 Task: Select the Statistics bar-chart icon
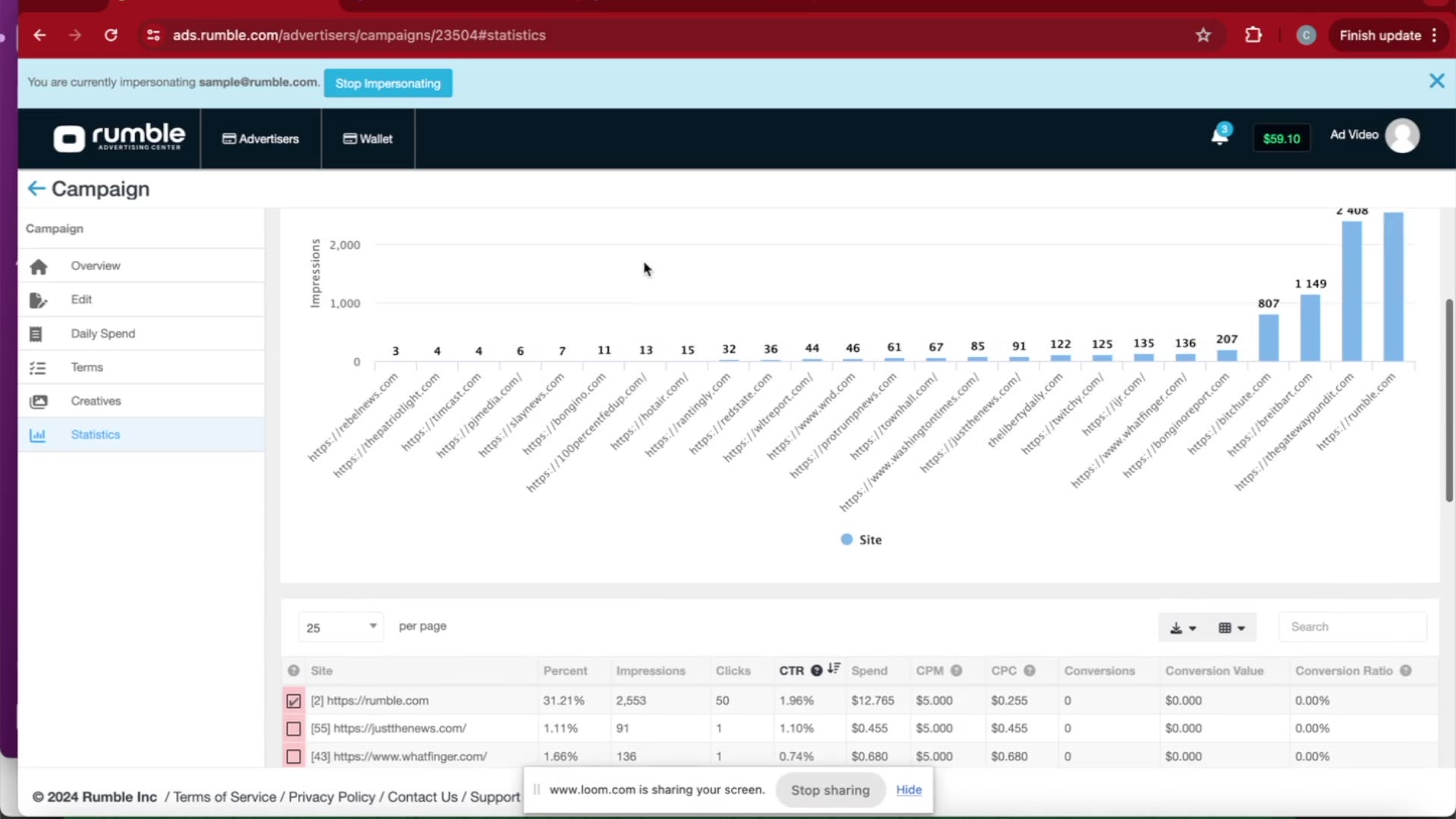tap(38, 435)
